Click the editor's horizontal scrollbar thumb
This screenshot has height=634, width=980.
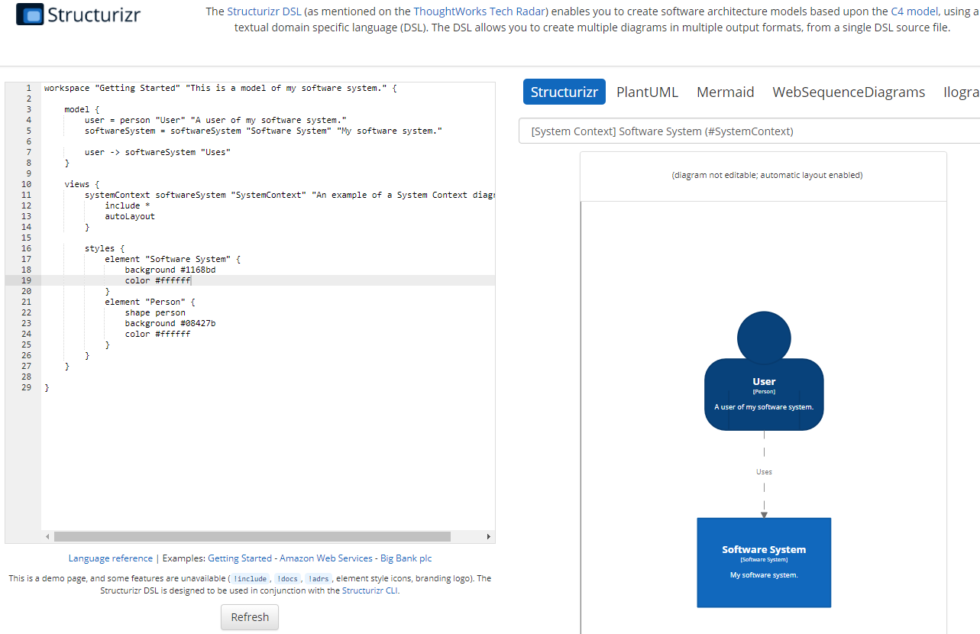[252, 536]
